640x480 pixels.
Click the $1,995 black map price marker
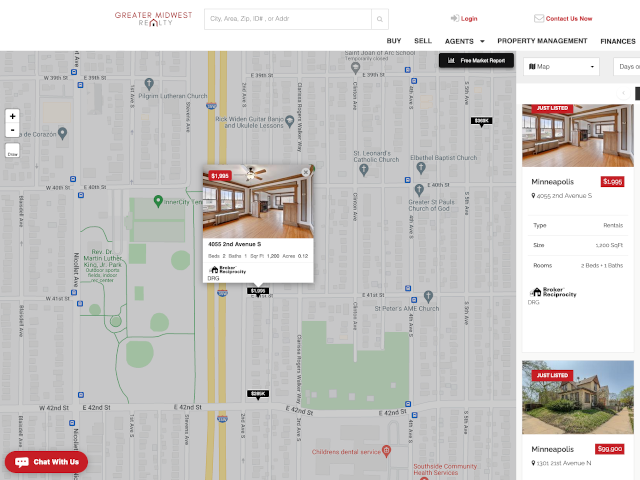258,291
